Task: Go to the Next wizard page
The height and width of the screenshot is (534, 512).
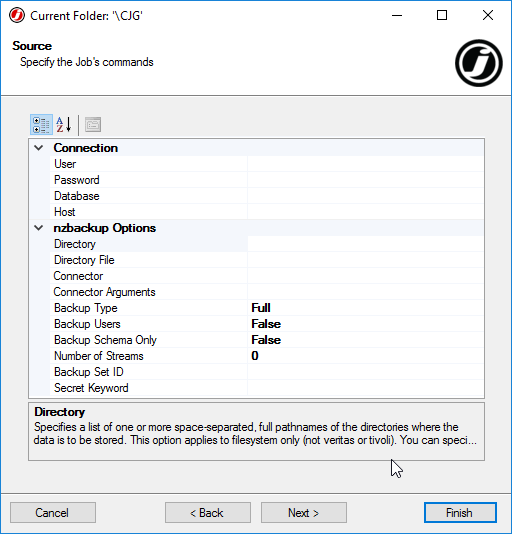Action: pyautogui.click(x=304, y=513)
